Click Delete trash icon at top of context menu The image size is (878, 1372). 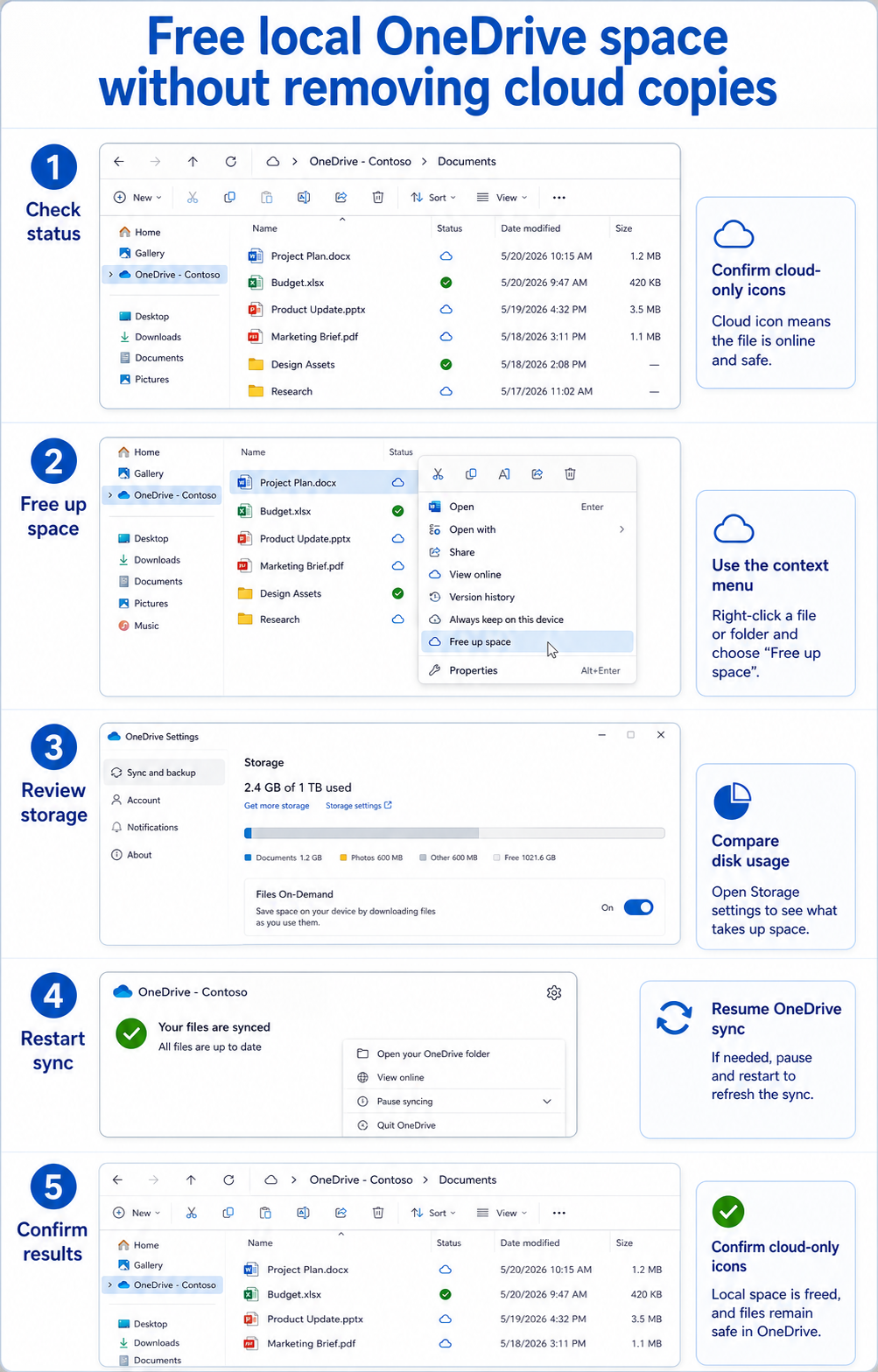click(x=570, y=474)
